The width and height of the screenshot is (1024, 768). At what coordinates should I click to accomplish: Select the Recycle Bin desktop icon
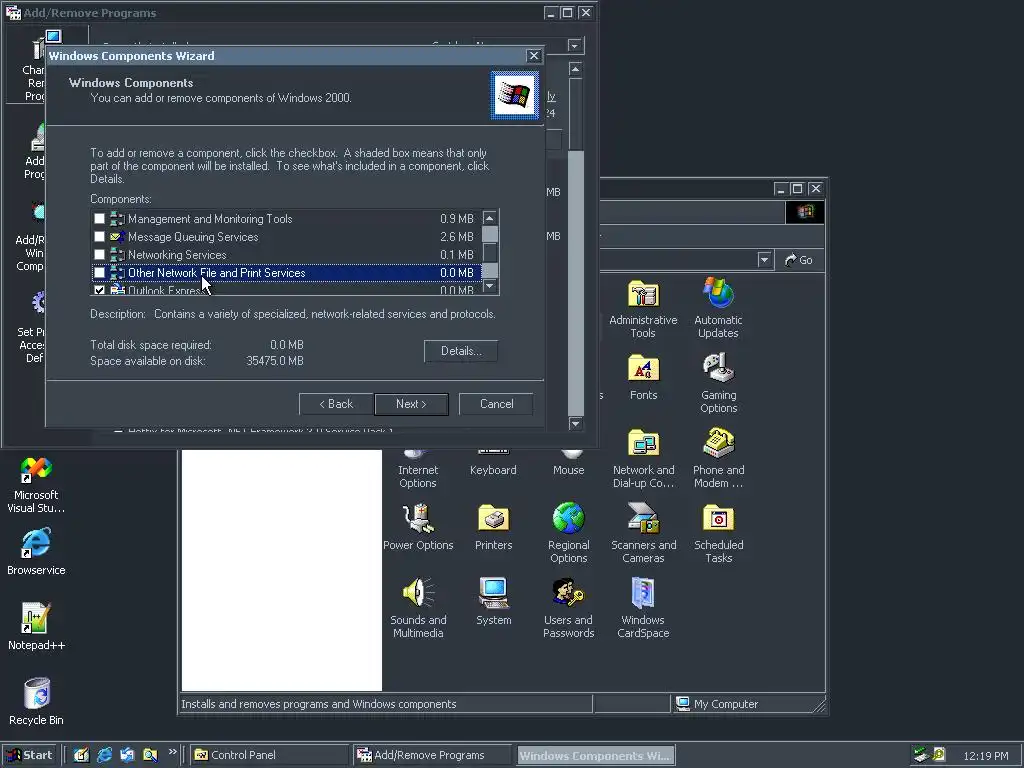(x=36, y=702)
